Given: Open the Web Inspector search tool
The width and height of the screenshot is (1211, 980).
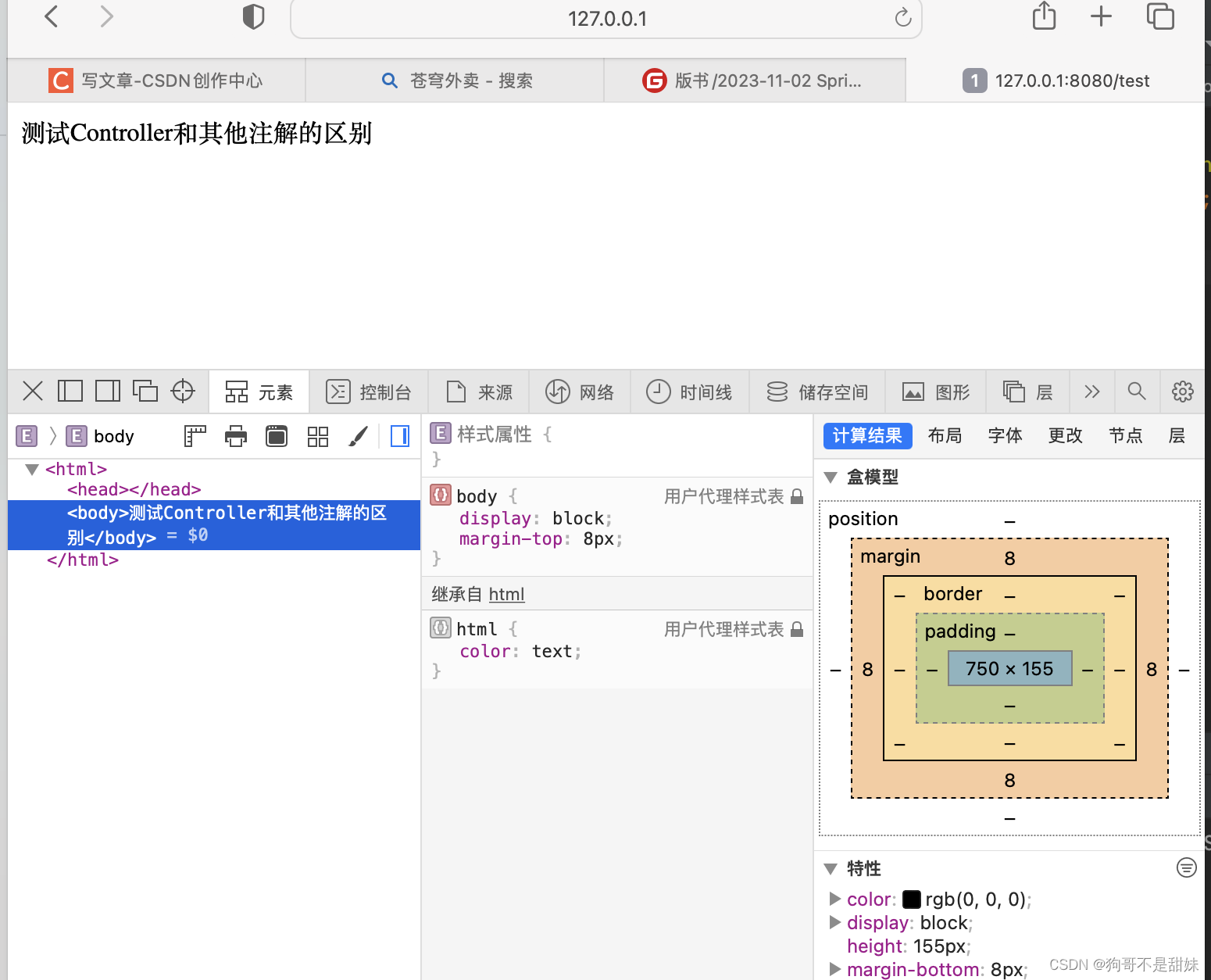Looking at the screenshot, I should point(1137,392).
